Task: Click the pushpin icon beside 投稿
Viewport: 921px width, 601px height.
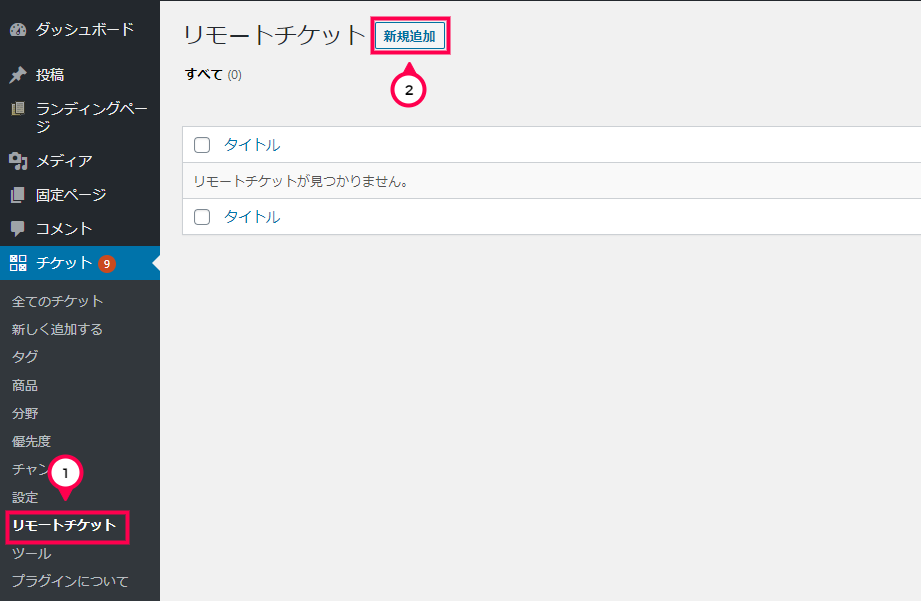Action: (x=18, y=75)
